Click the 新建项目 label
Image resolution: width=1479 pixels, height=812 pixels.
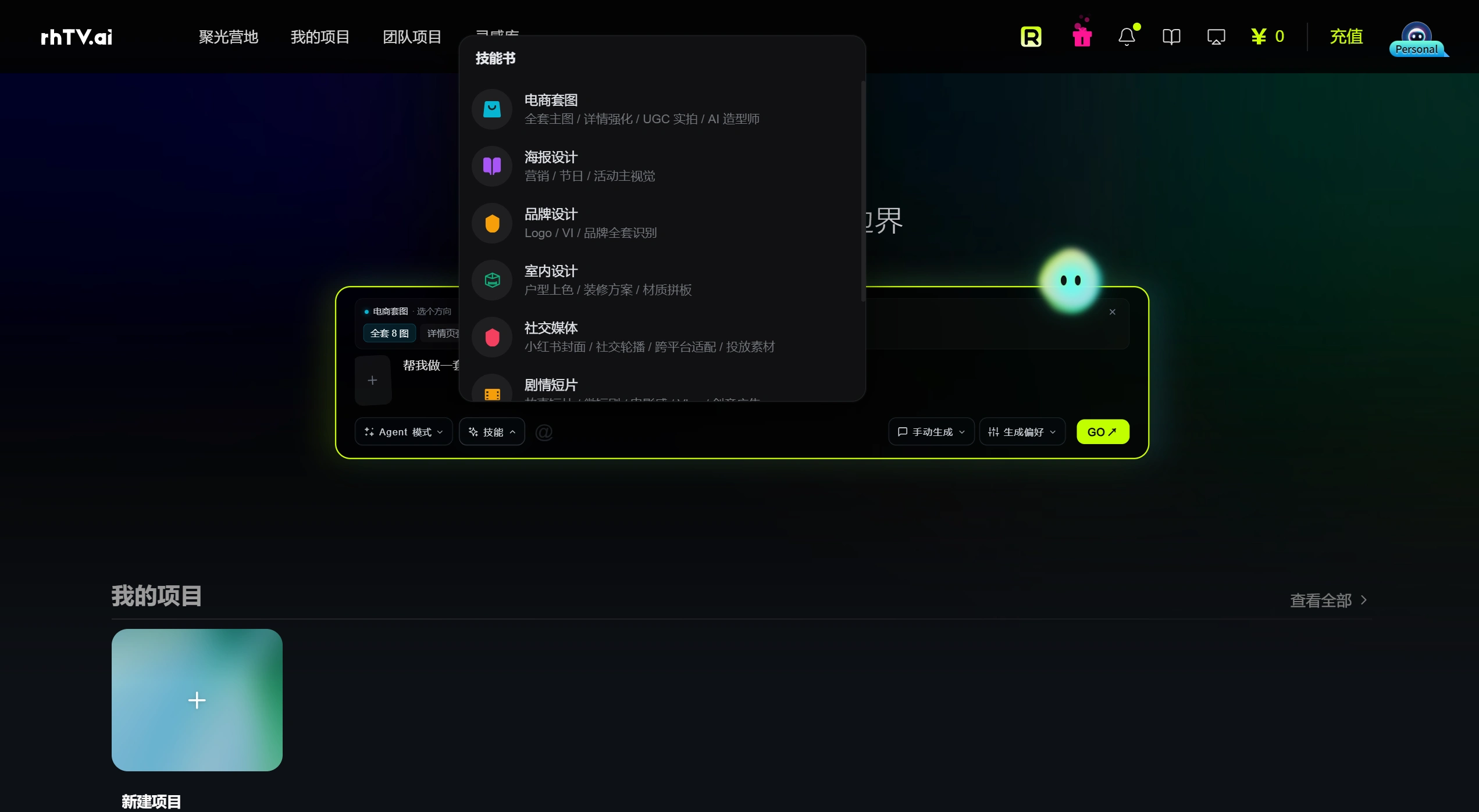[x=151, y=802]
